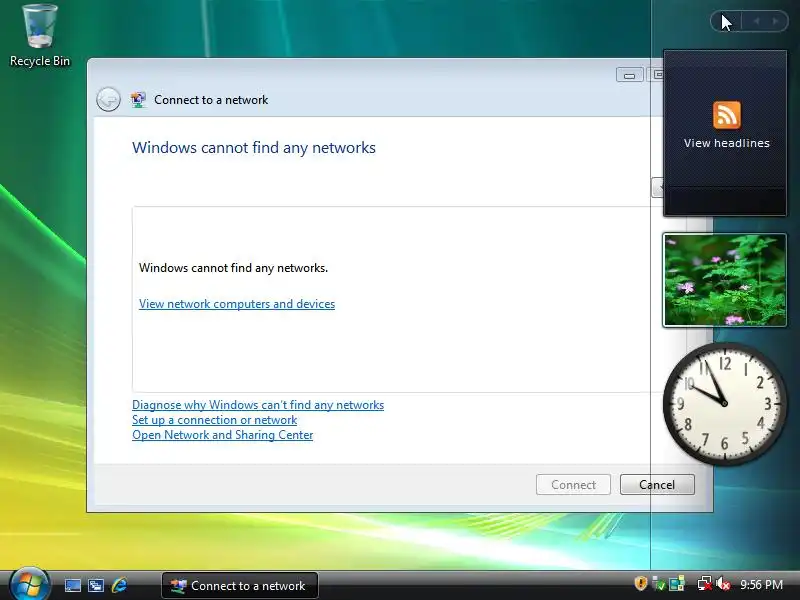The width and height of the screenshot is (800, 600).
Task: Click the Windows Sidebar tray icon
Action: (677, 584)
